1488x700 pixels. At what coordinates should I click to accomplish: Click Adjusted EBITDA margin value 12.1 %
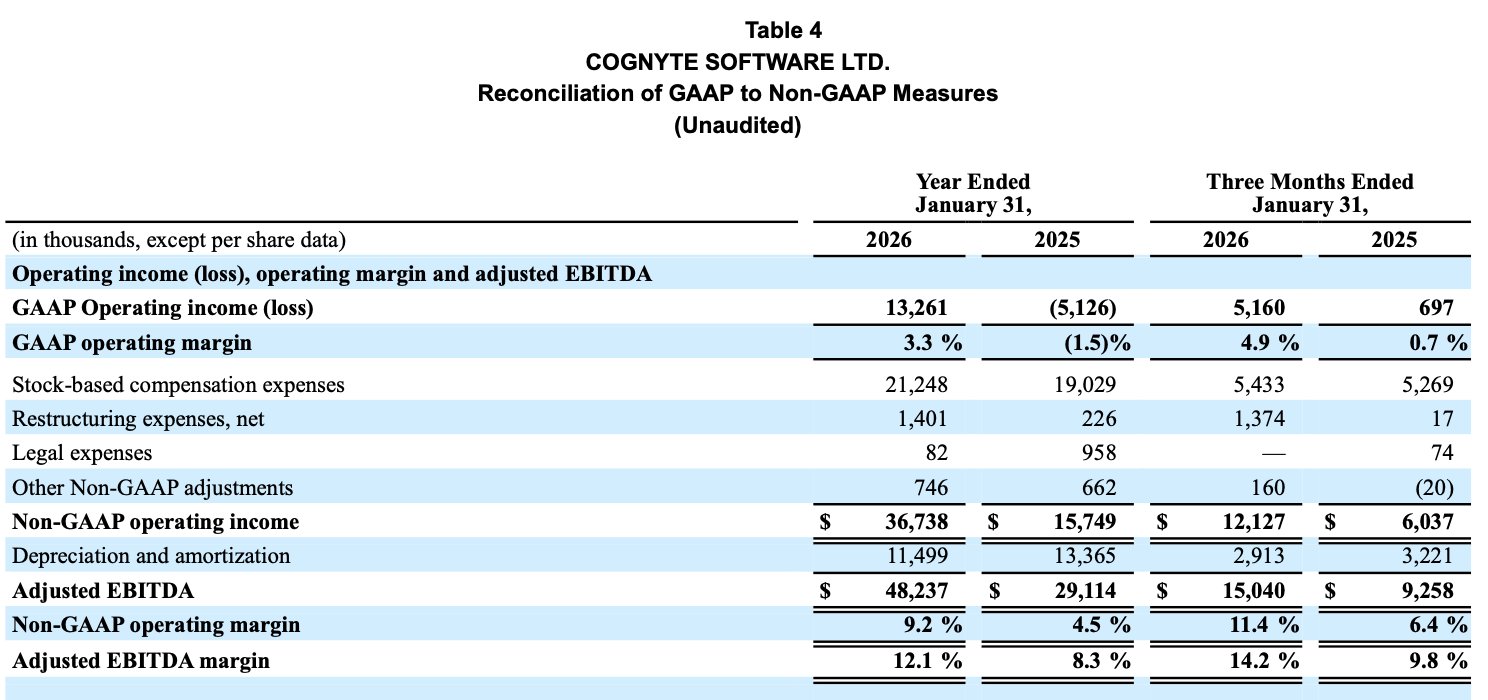tap(926, 661)
